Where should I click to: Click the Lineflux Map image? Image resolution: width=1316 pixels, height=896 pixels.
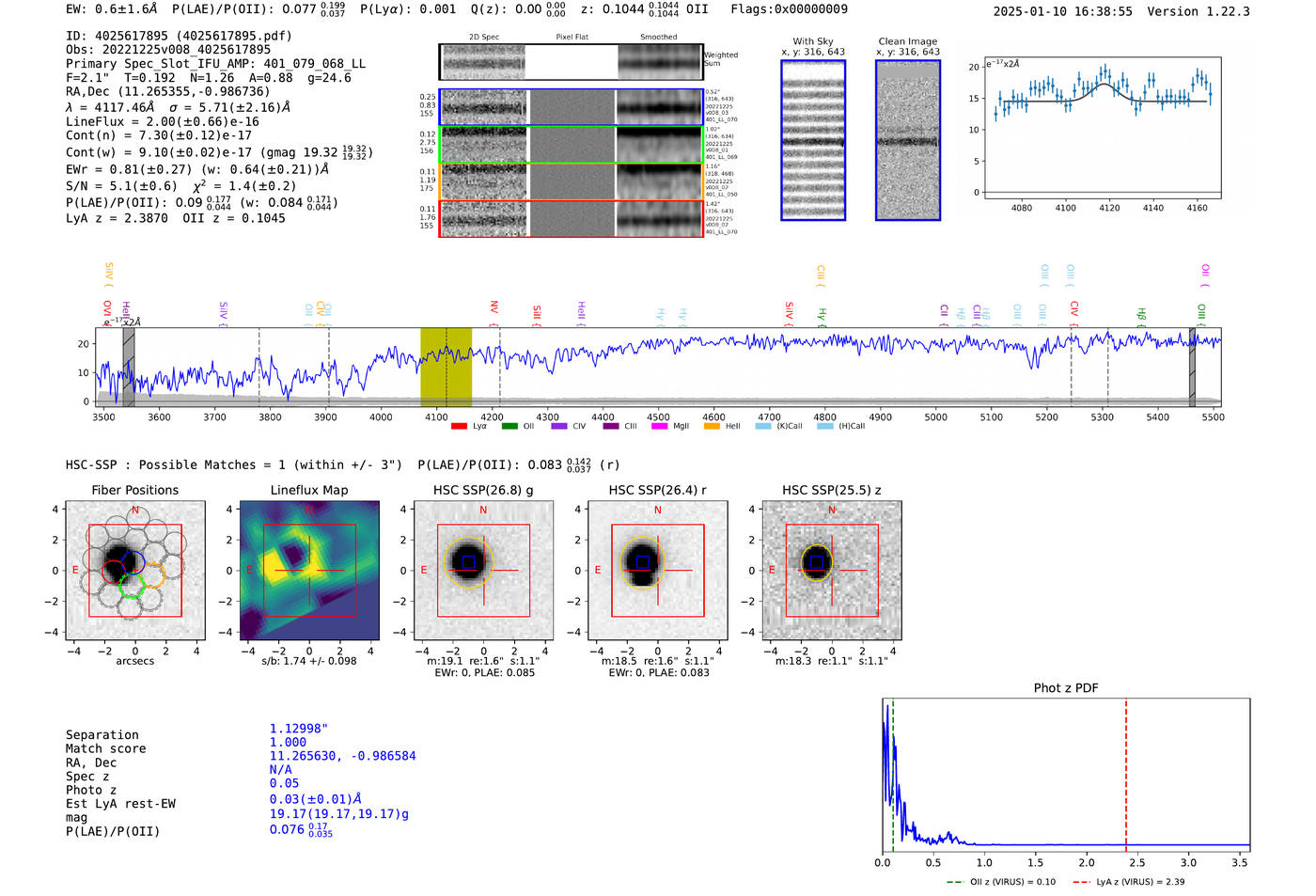point(309,571)
